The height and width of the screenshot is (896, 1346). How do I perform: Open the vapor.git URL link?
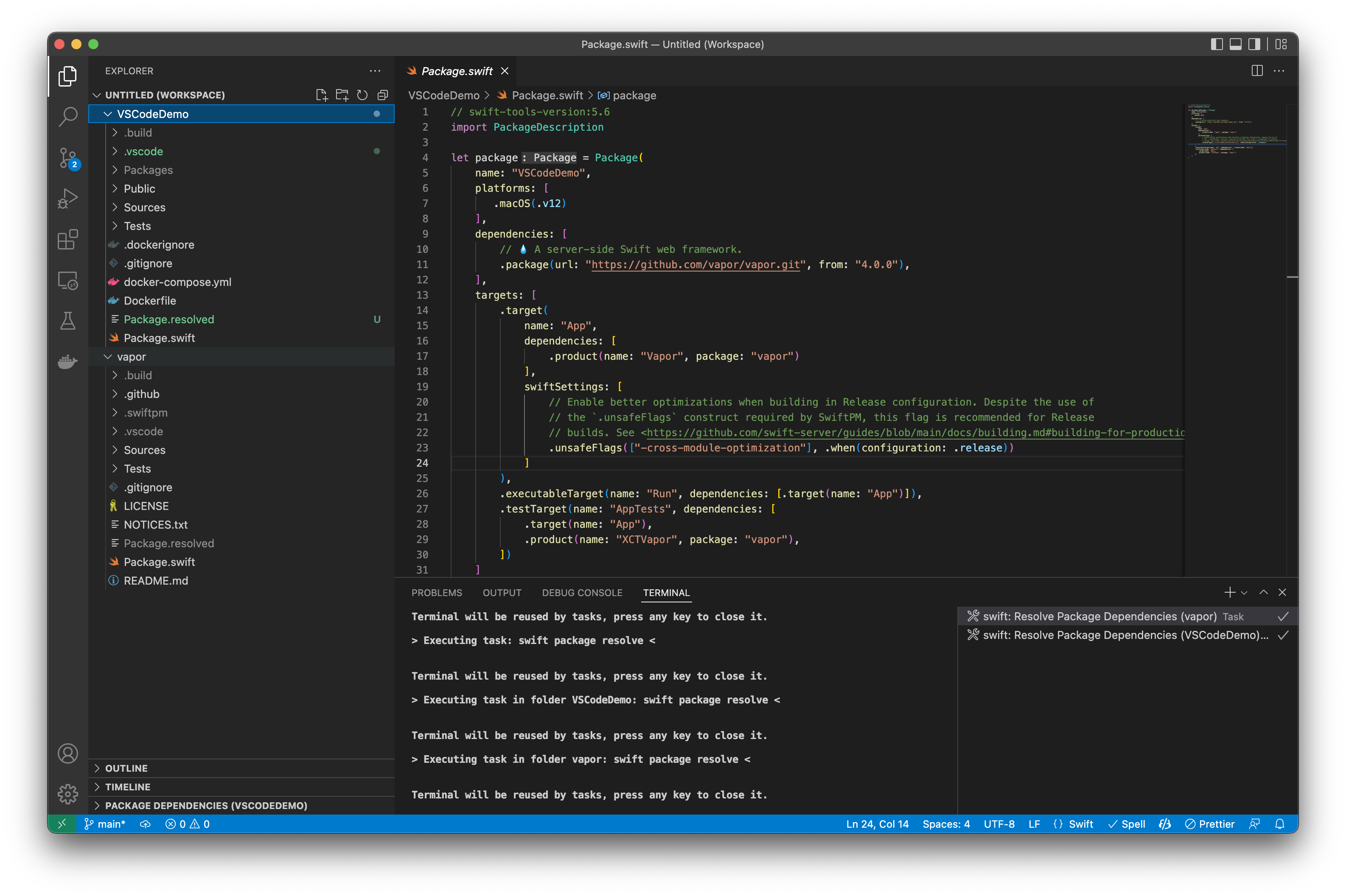tap(695, 264)
